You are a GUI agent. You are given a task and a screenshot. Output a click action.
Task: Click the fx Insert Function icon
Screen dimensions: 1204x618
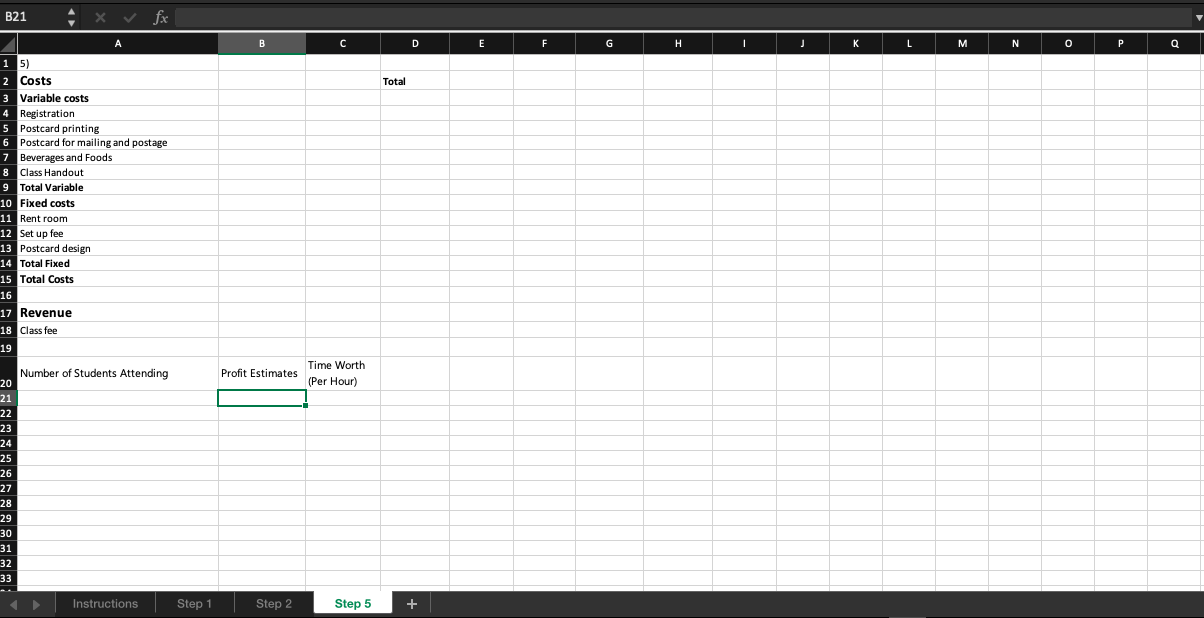(x=160, y=17)
